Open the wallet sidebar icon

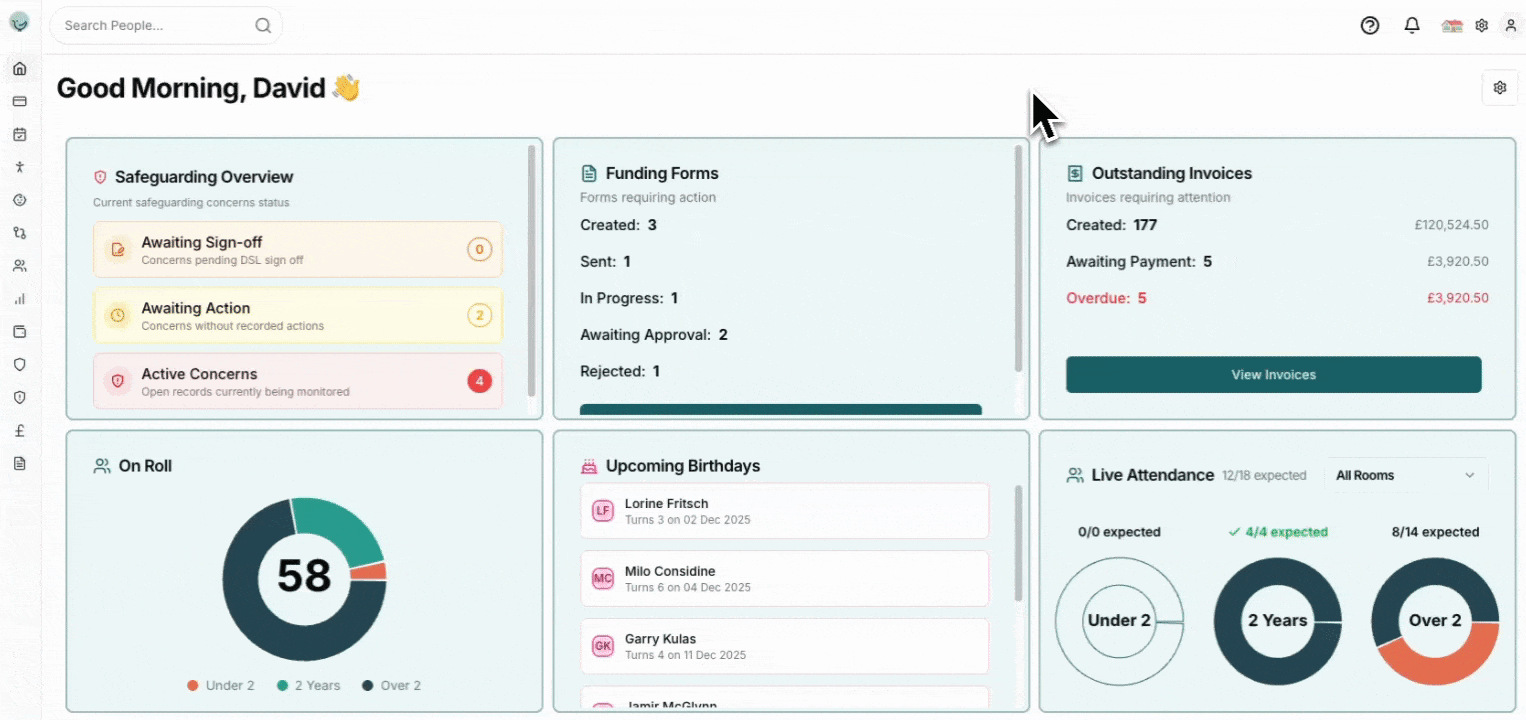(19, 331)
